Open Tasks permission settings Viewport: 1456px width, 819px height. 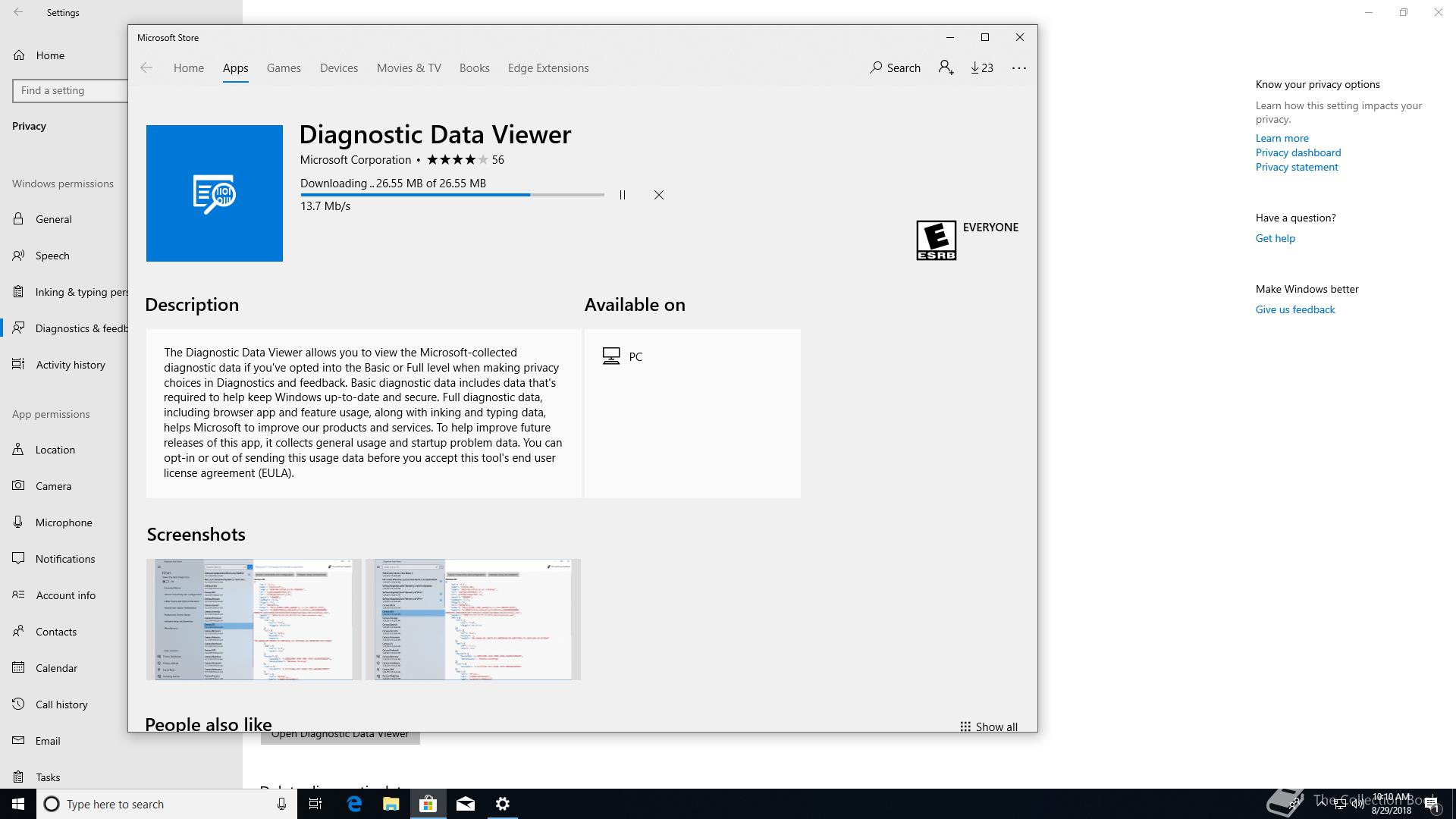coord(64,777)
